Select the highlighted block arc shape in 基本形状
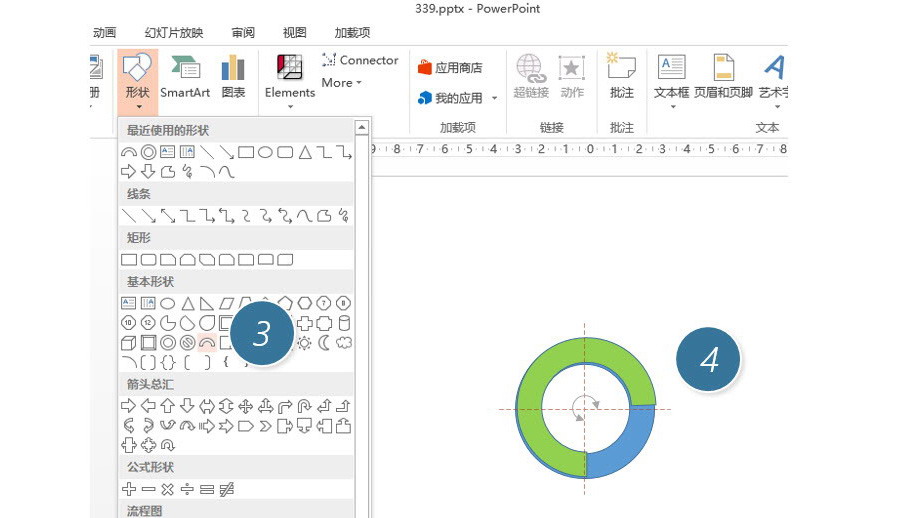900x518 pixels. click(207, 343)
